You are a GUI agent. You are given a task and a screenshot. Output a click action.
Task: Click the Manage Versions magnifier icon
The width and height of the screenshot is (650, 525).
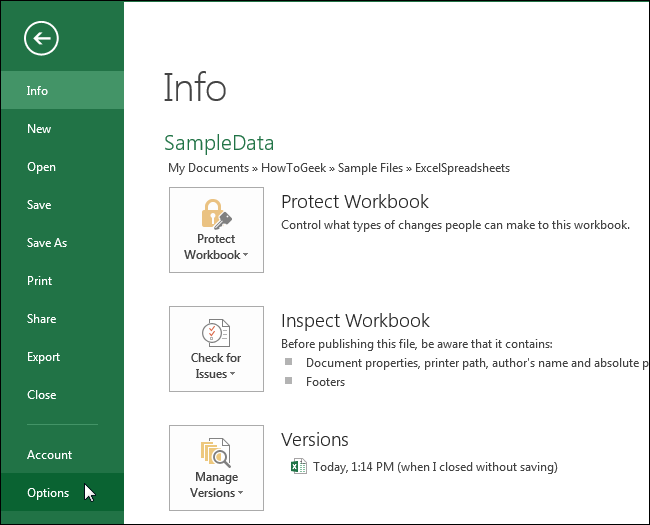coord(216,452)
